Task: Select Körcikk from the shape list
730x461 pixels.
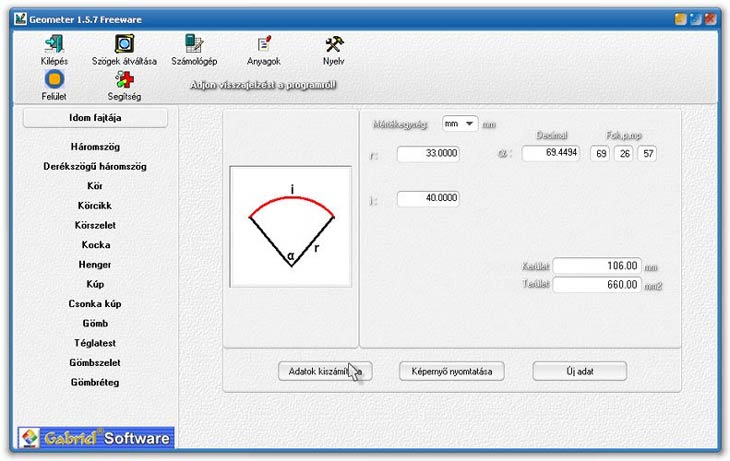Action: (95, 206)
